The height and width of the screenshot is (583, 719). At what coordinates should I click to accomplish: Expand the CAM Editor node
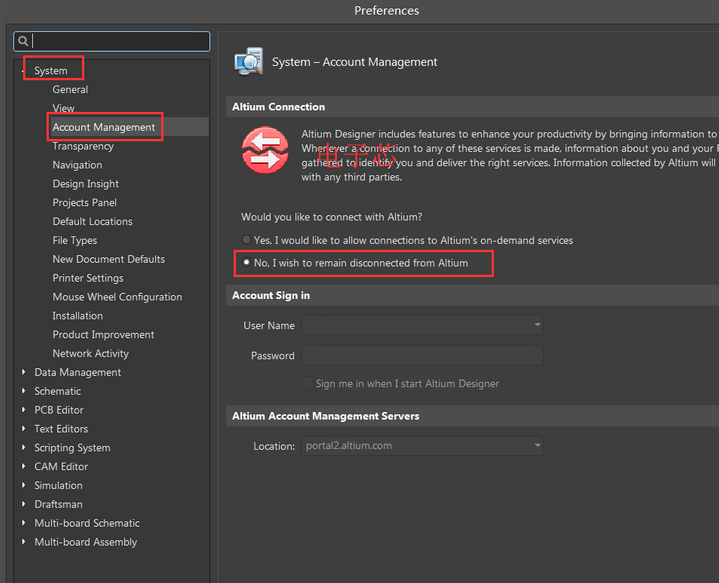[x=23, y=466]
